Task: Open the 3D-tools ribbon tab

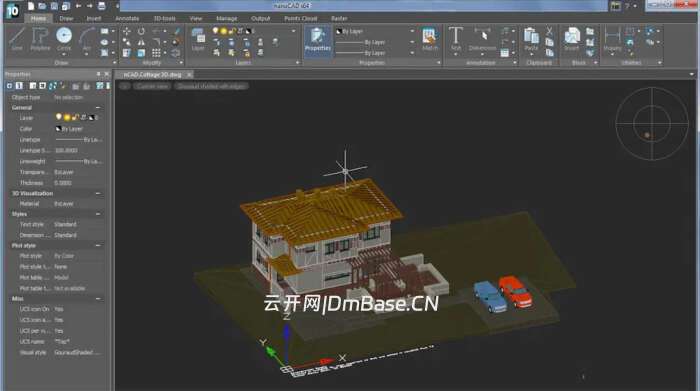Action: tap(165, 18)
